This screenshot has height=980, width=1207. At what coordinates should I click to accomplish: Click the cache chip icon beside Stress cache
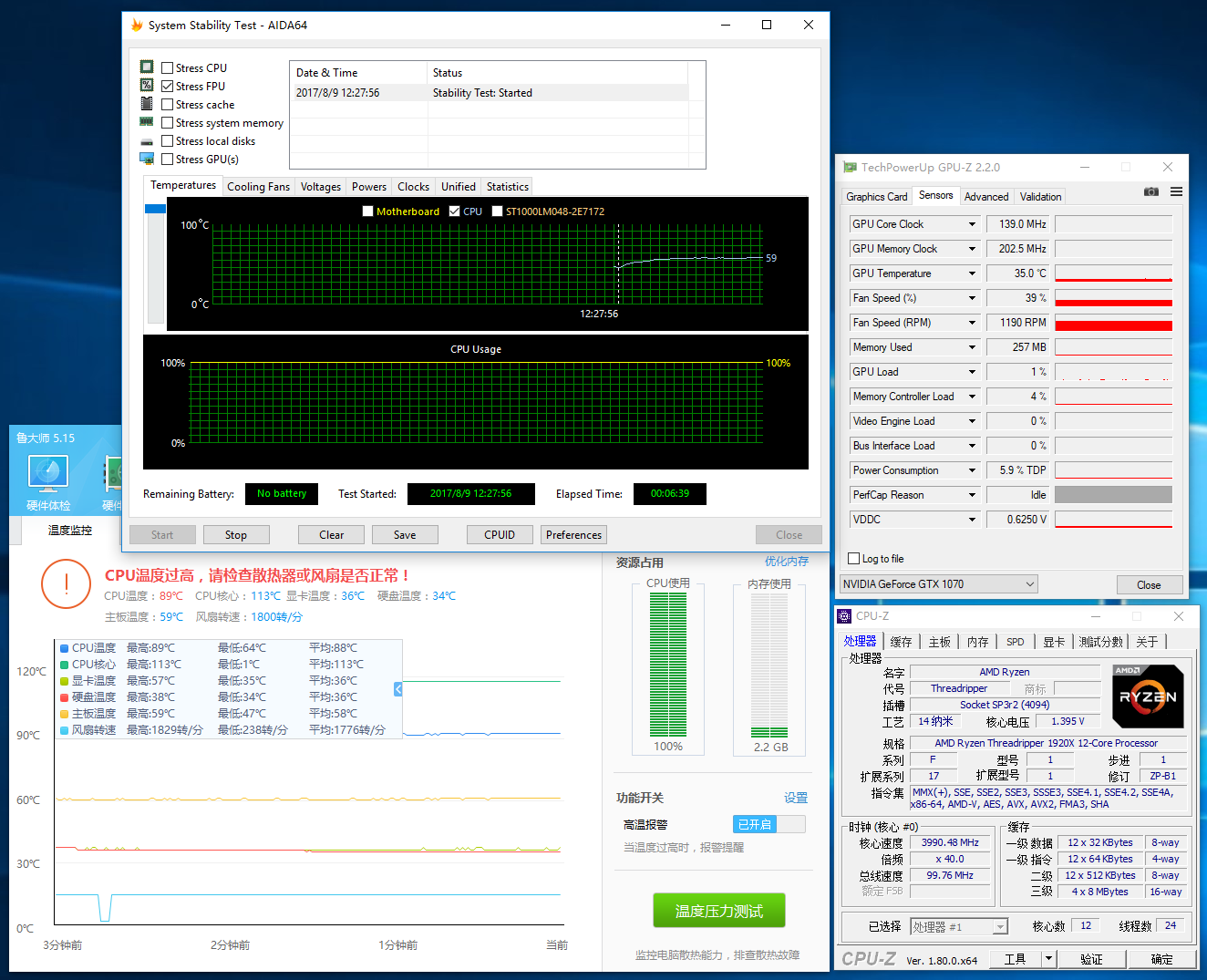(147, 104)
